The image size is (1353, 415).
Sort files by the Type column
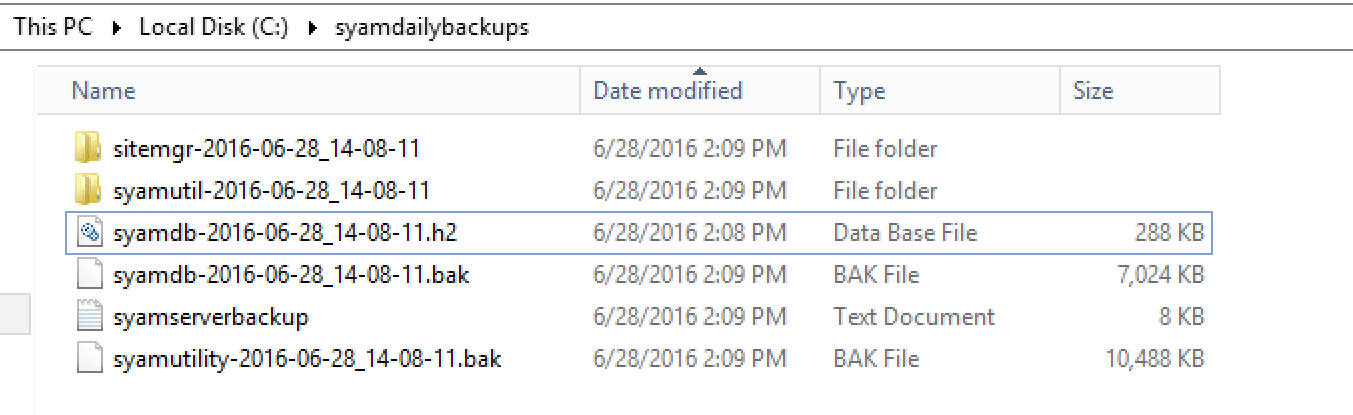pos(859,91)
